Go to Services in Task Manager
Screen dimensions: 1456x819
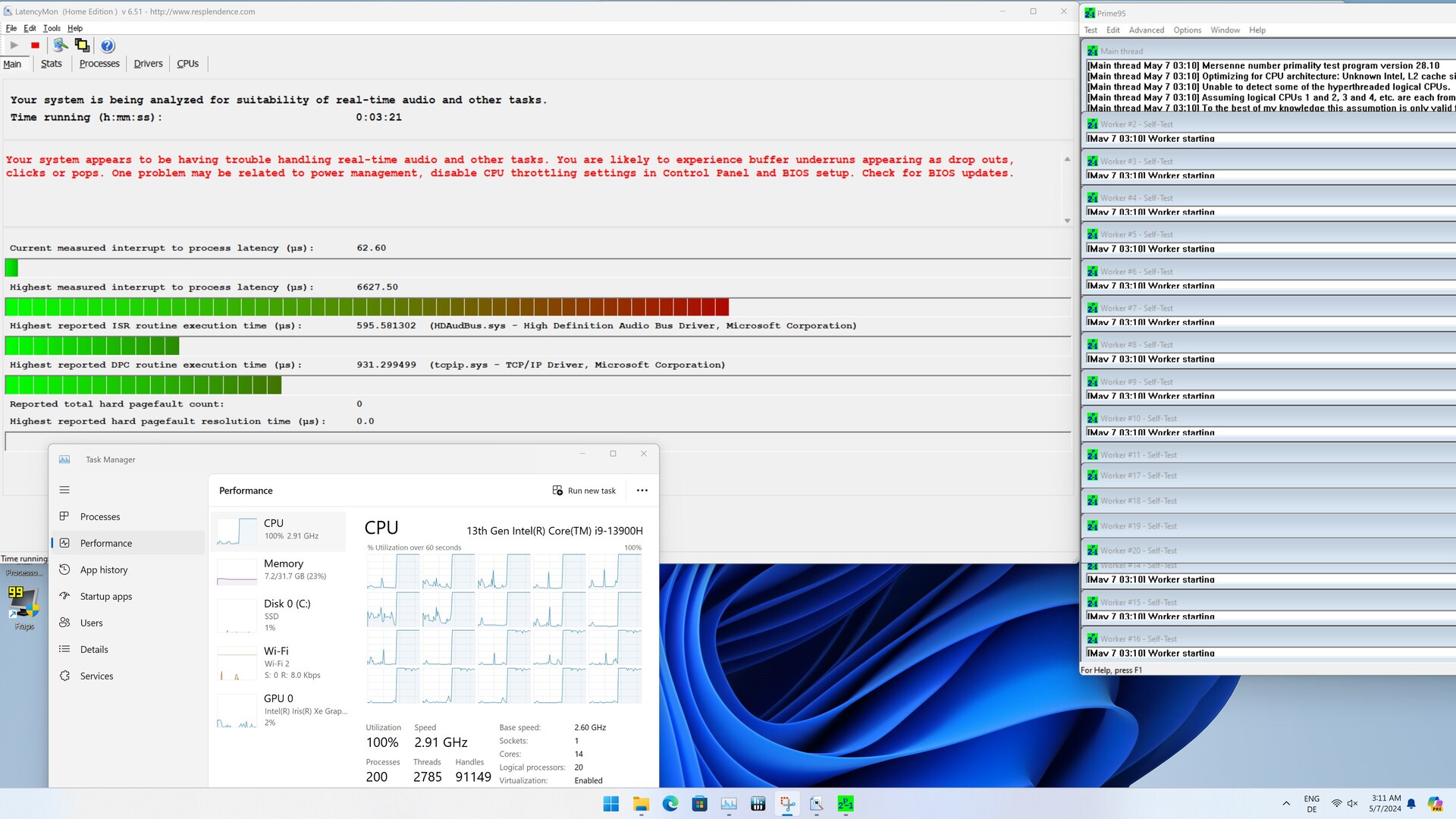96,676
